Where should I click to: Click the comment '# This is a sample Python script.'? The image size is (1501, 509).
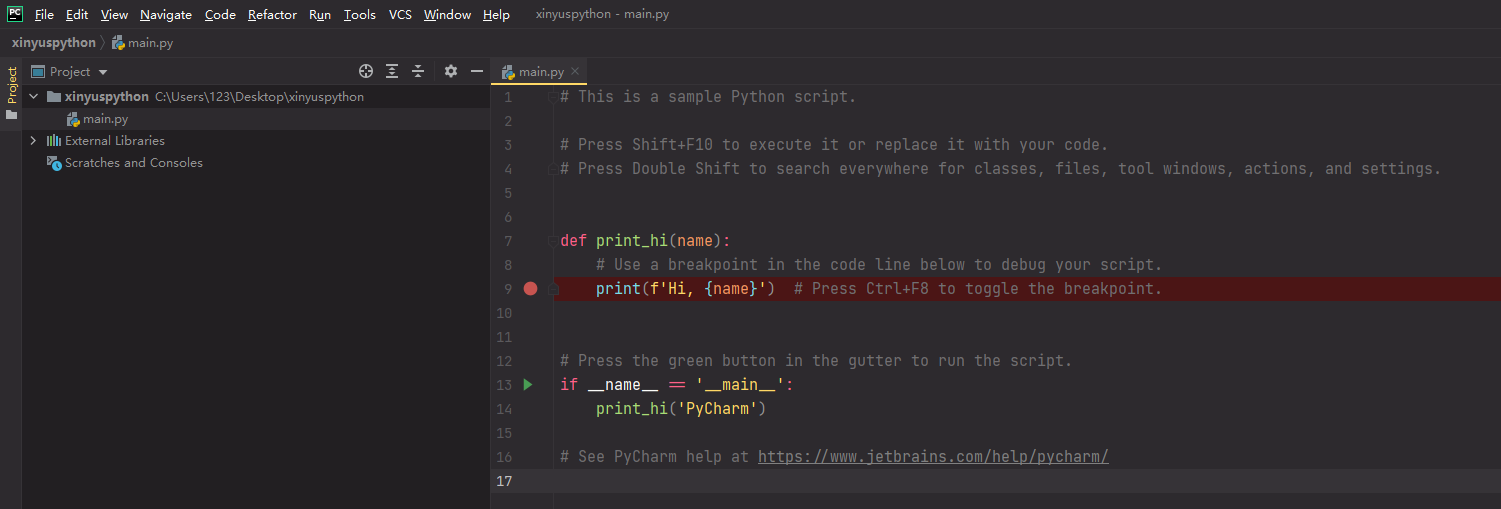(x=708, y=97)
